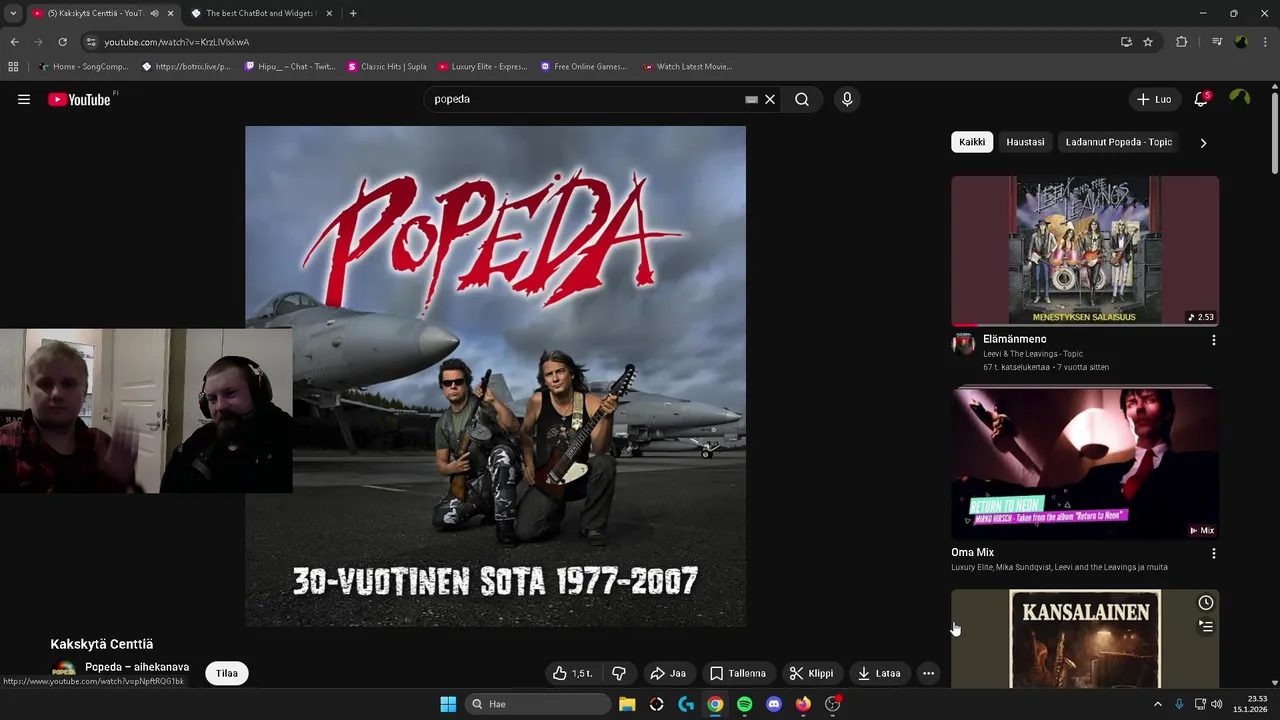Open the YouTube account avatar menu
Viewport: 1280px width, 720px height.
point(1240,98)
